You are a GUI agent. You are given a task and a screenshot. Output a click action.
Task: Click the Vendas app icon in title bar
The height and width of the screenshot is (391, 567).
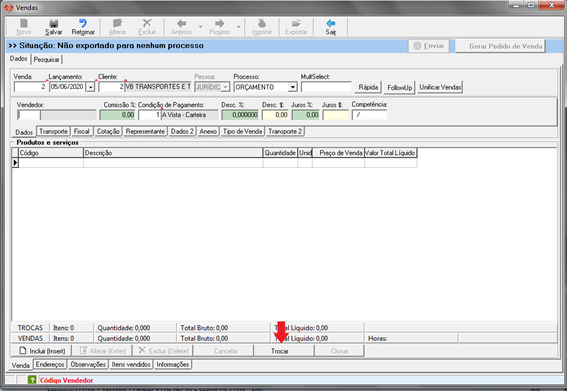(9, 7)
